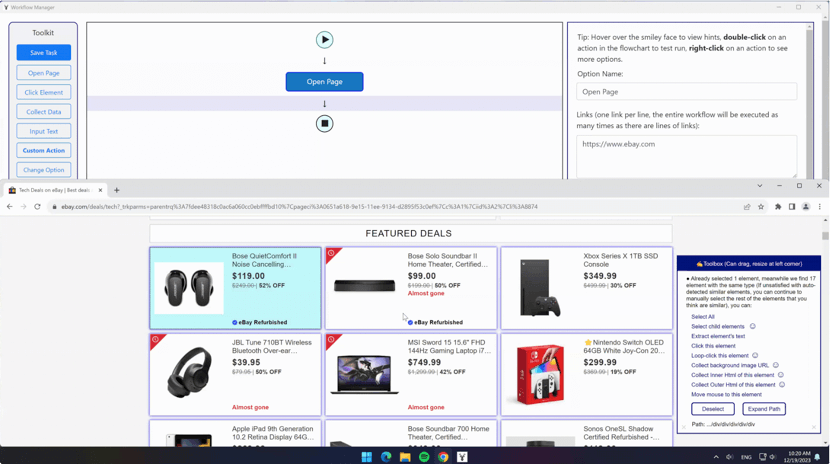Viewport: 830px width, 464px height.
Task: Click the smiley hint beside Loop-click this element
Action: (x=755, y=356)
